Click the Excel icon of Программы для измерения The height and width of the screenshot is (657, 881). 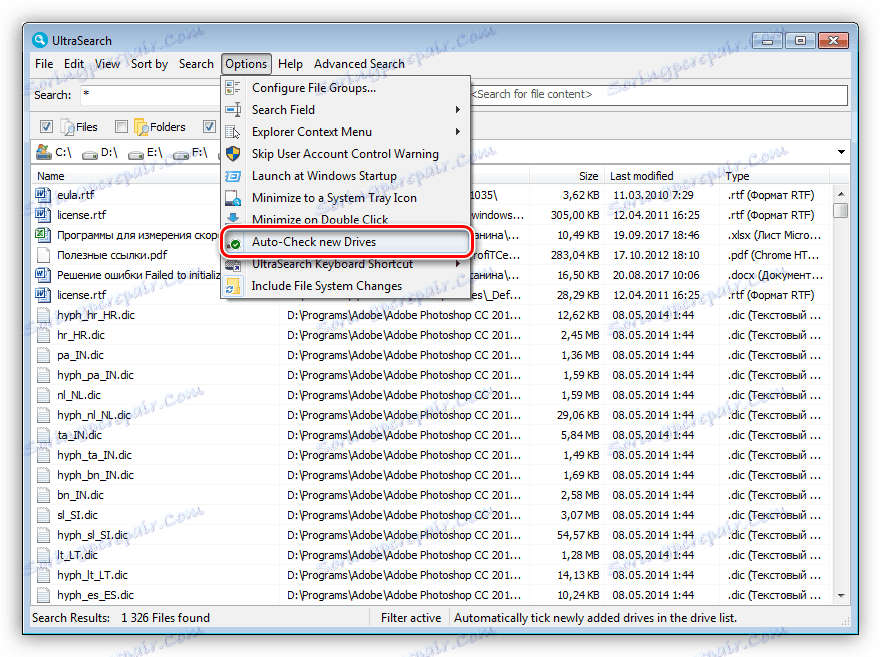(43, 235)
